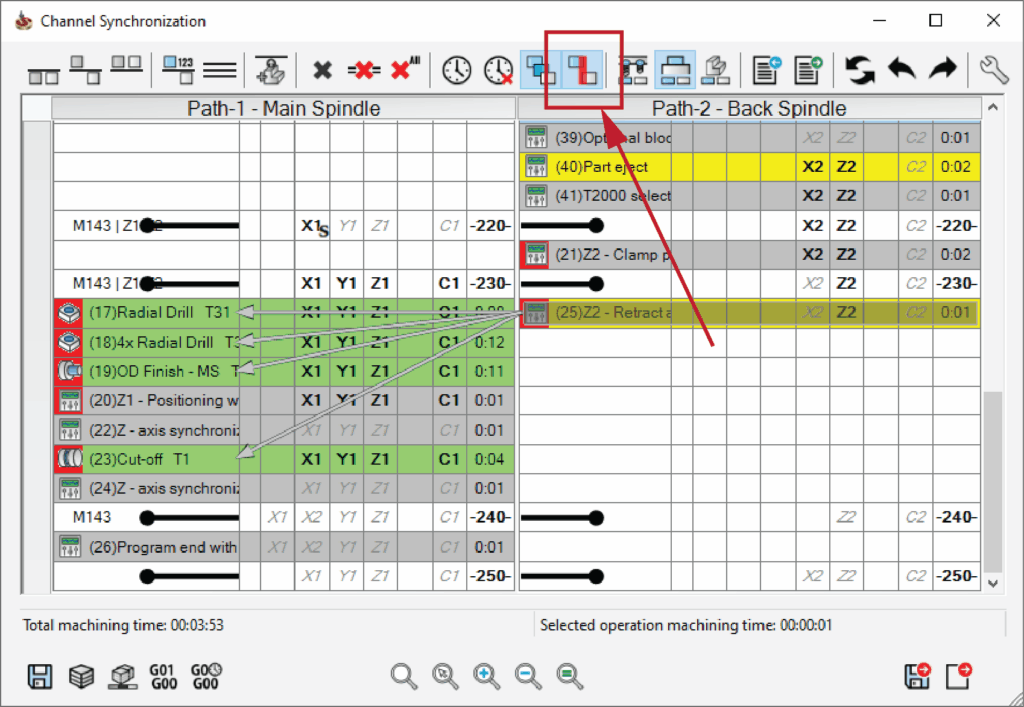
Task: Click the zoom out magnifier with minus
Action: click(x=528, y=676)
